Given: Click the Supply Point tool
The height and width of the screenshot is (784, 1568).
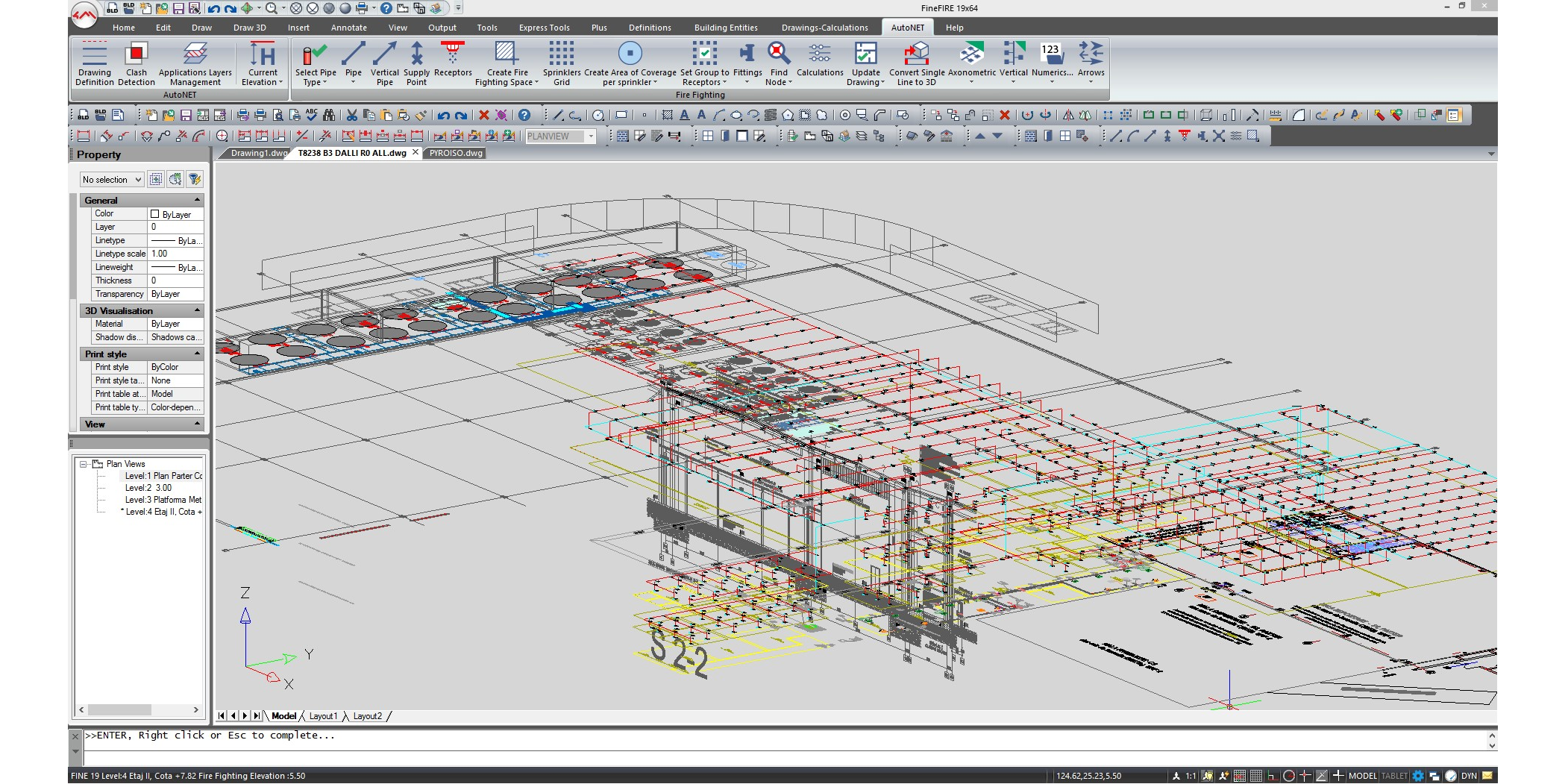Looking at the screenshot, I should tap(416, 63).
